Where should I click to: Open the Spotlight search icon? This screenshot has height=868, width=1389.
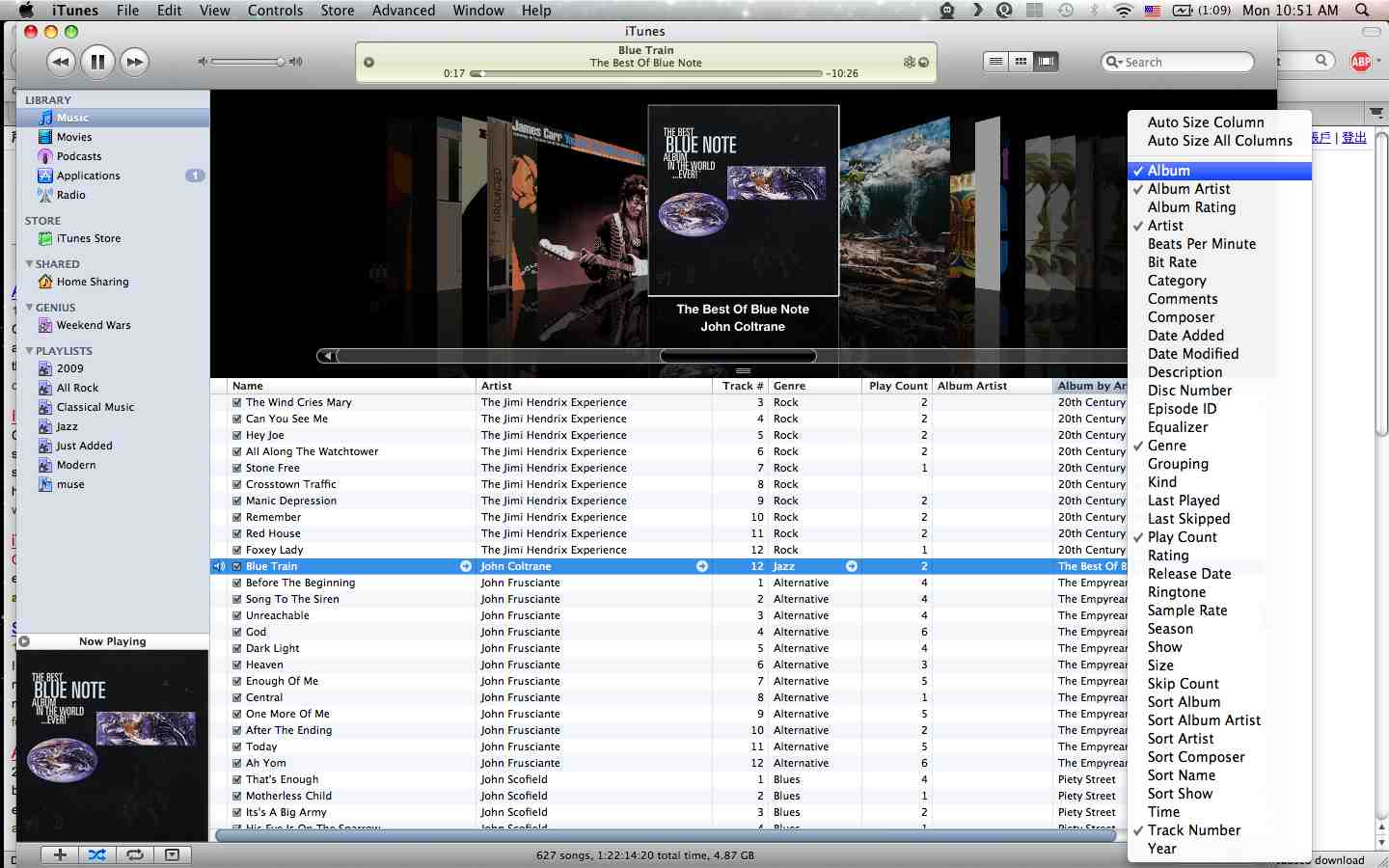[1362, 10]
